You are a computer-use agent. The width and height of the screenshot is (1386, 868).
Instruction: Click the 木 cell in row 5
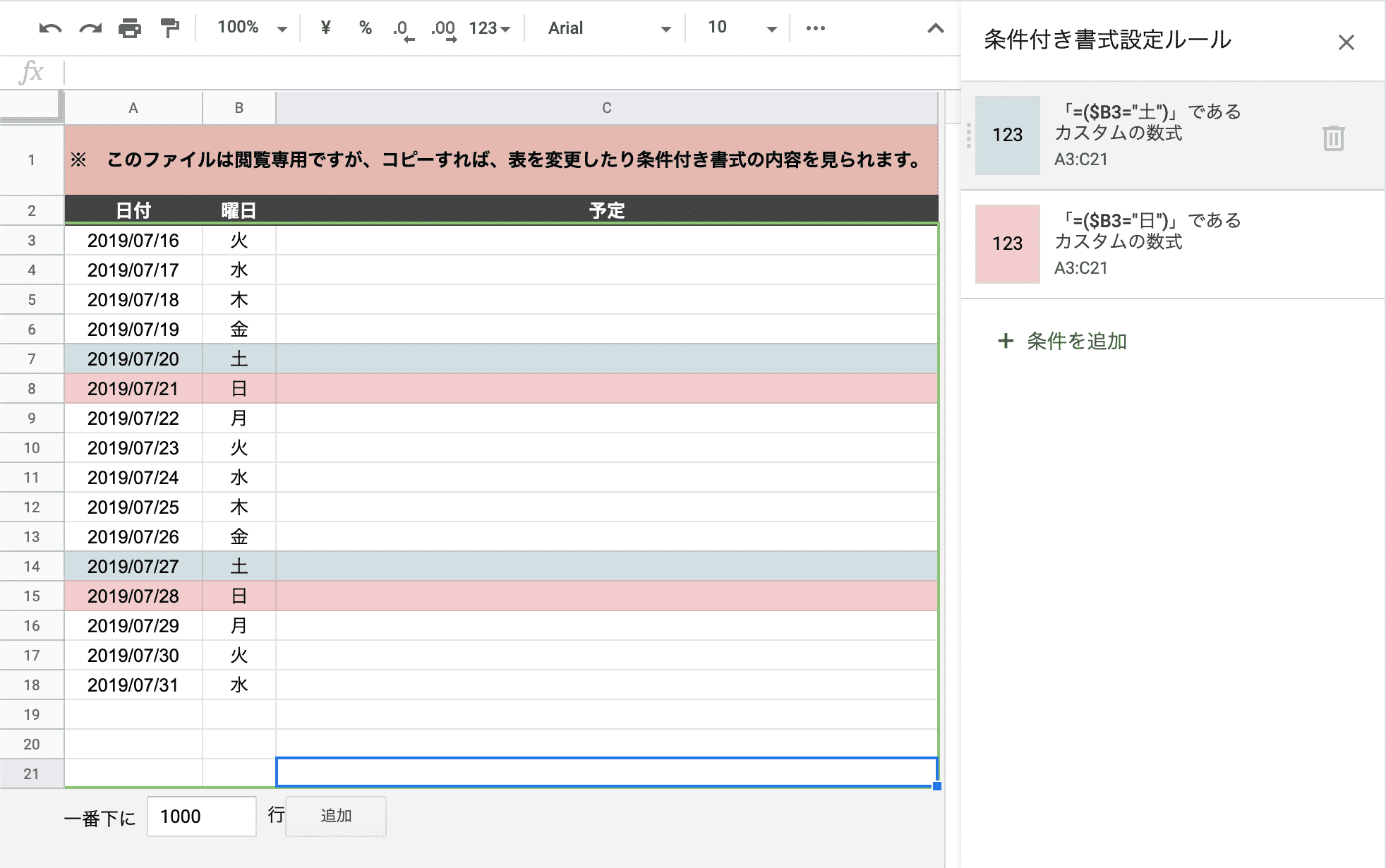(239, 300)
